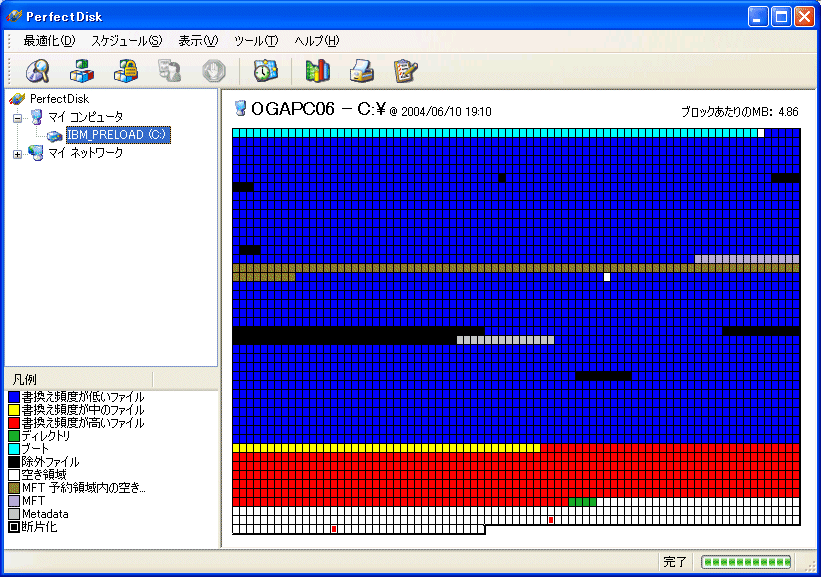This screenshot has height=577, width=821.
Task: Select the PerfectDisk root tree item
Action: coord(59,98)
